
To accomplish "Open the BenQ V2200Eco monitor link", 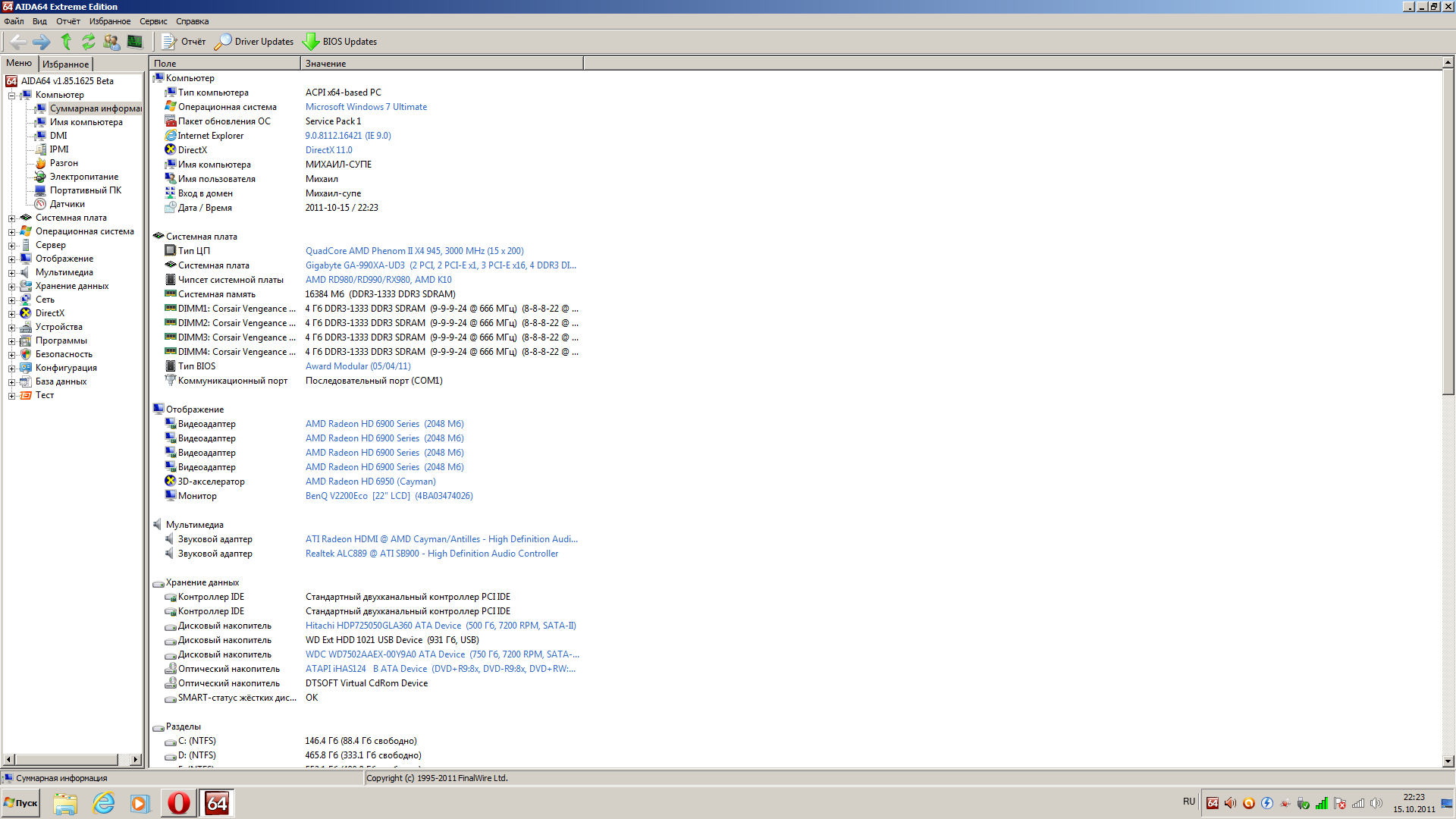I will [x=389, y=496].
